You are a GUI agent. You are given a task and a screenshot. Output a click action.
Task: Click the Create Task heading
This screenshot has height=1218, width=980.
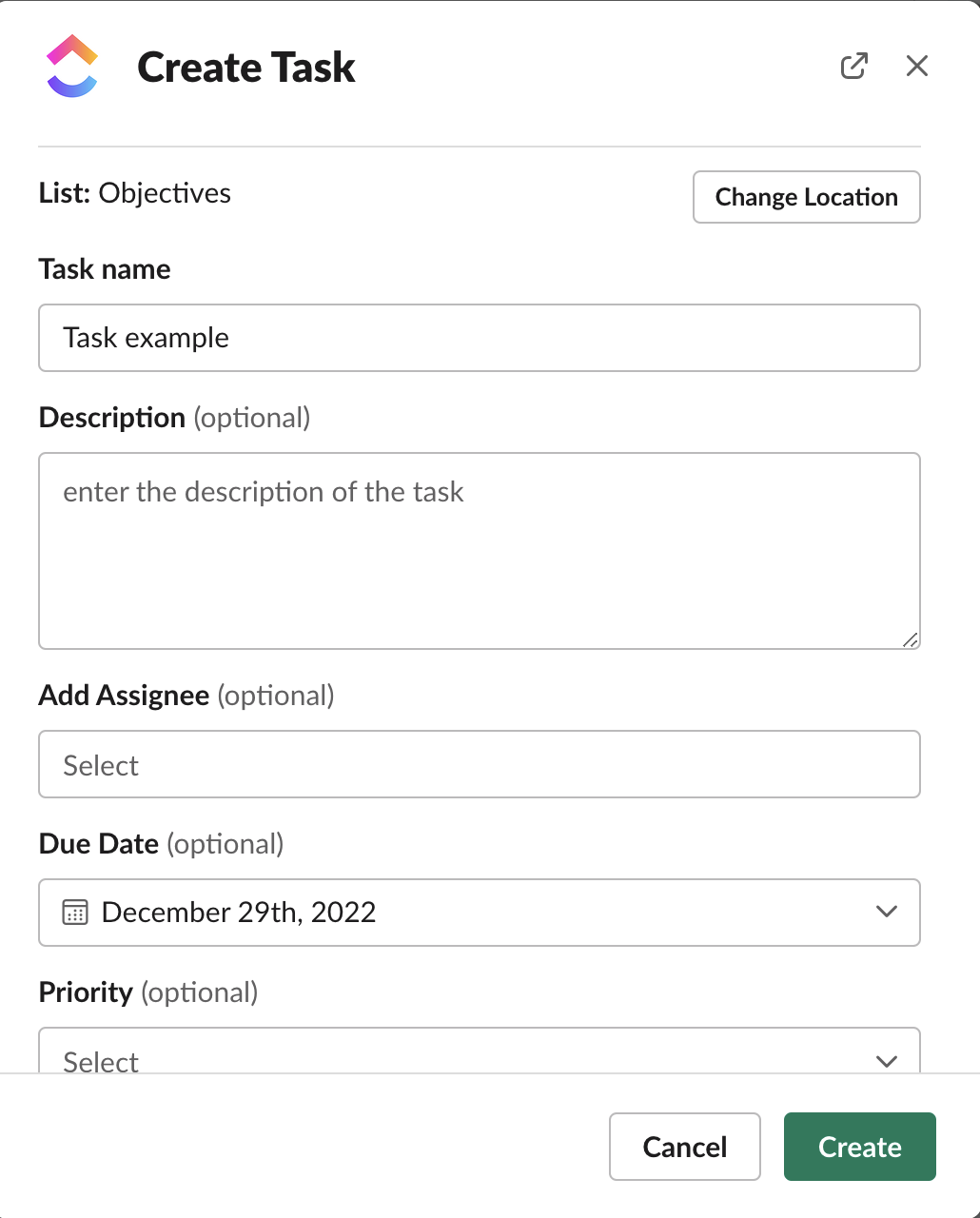[x=246, y=68]
